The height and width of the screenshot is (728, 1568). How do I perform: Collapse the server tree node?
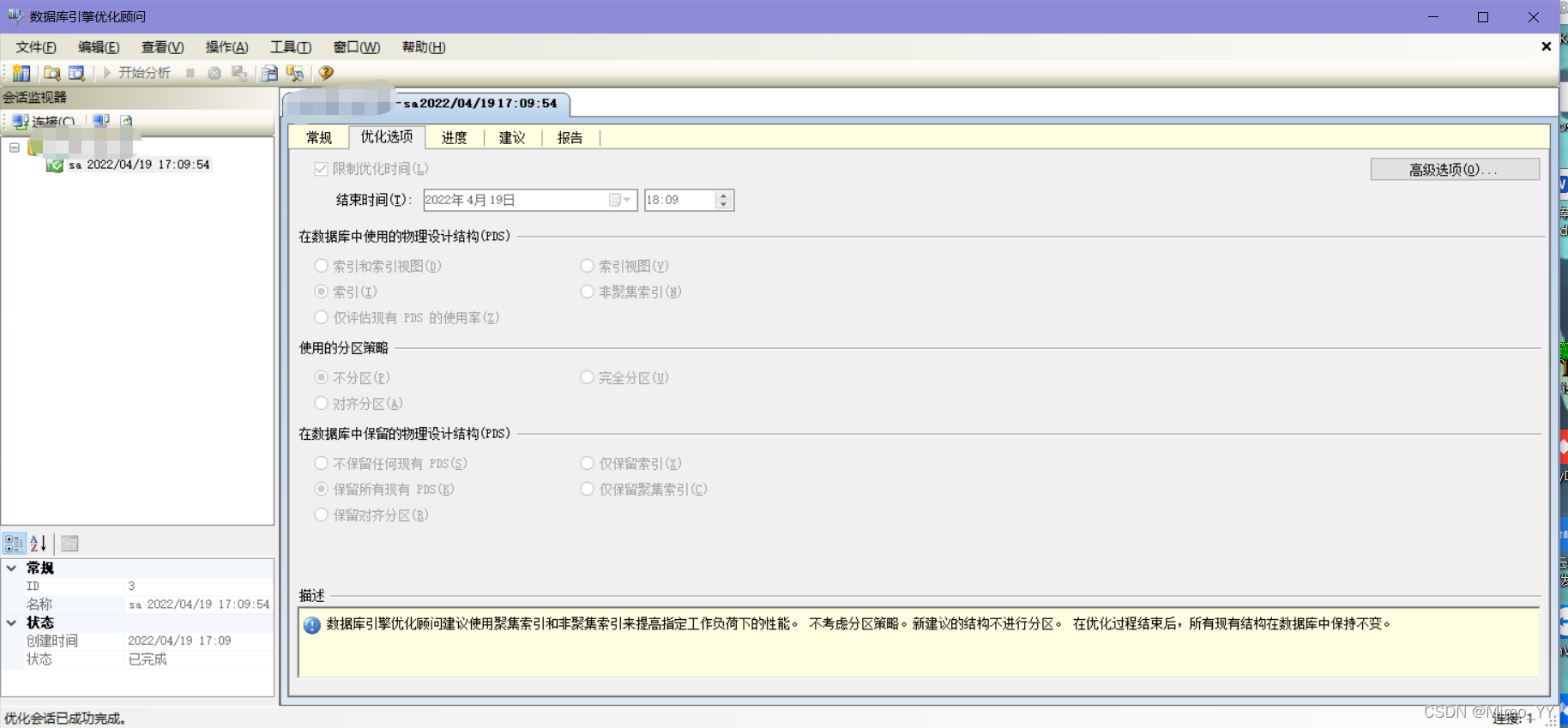coord(15,147)
